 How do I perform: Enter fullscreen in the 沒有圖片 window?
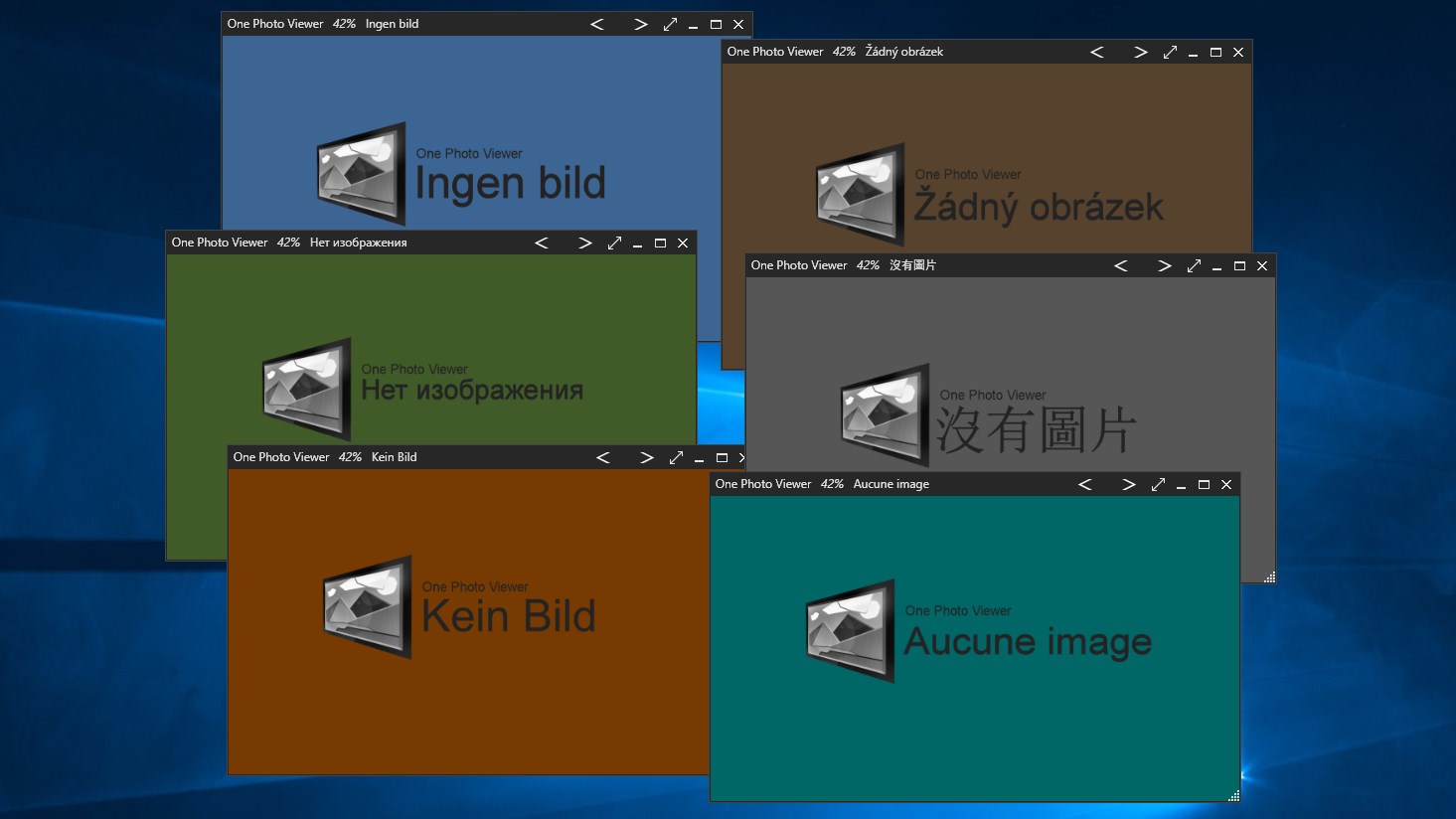1194,265
